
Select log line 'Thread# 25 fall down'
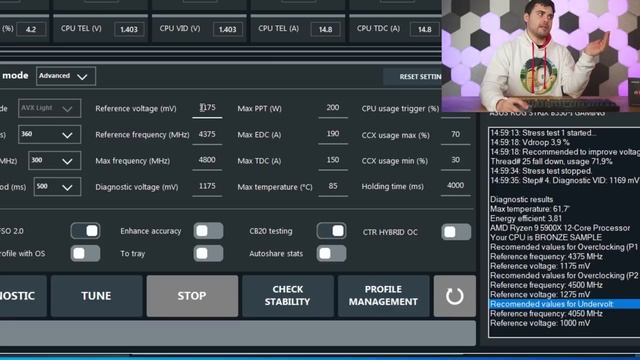pyautogui.click(x=551, y=162)
